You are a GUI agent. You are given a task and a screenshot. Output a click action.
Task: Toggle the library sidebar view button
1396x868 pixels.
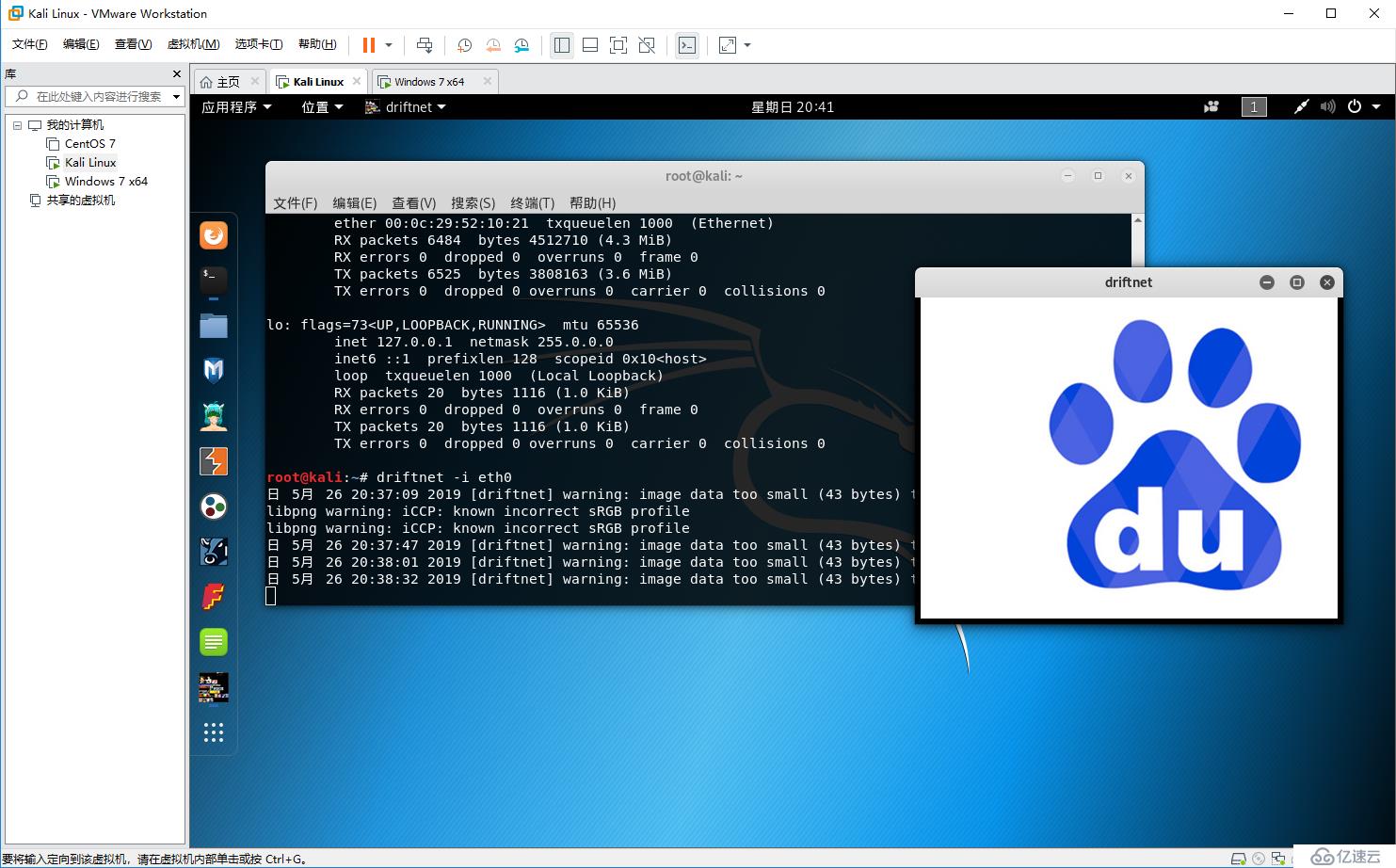(x=562, y=45)
